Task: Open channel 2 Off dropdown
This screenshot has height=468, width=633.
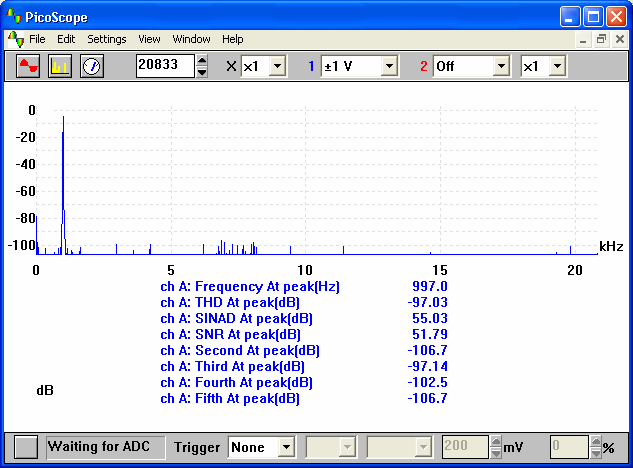Action: [501, 66]
